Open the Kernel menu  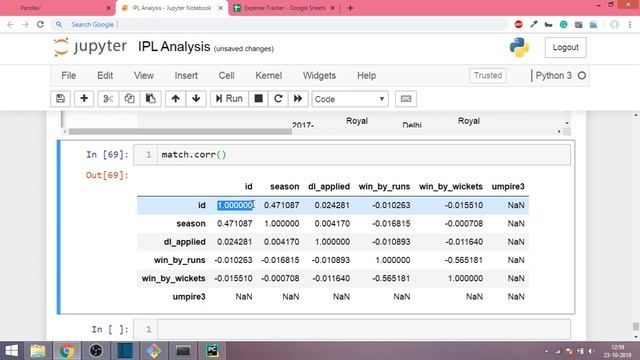coord(269,76)
